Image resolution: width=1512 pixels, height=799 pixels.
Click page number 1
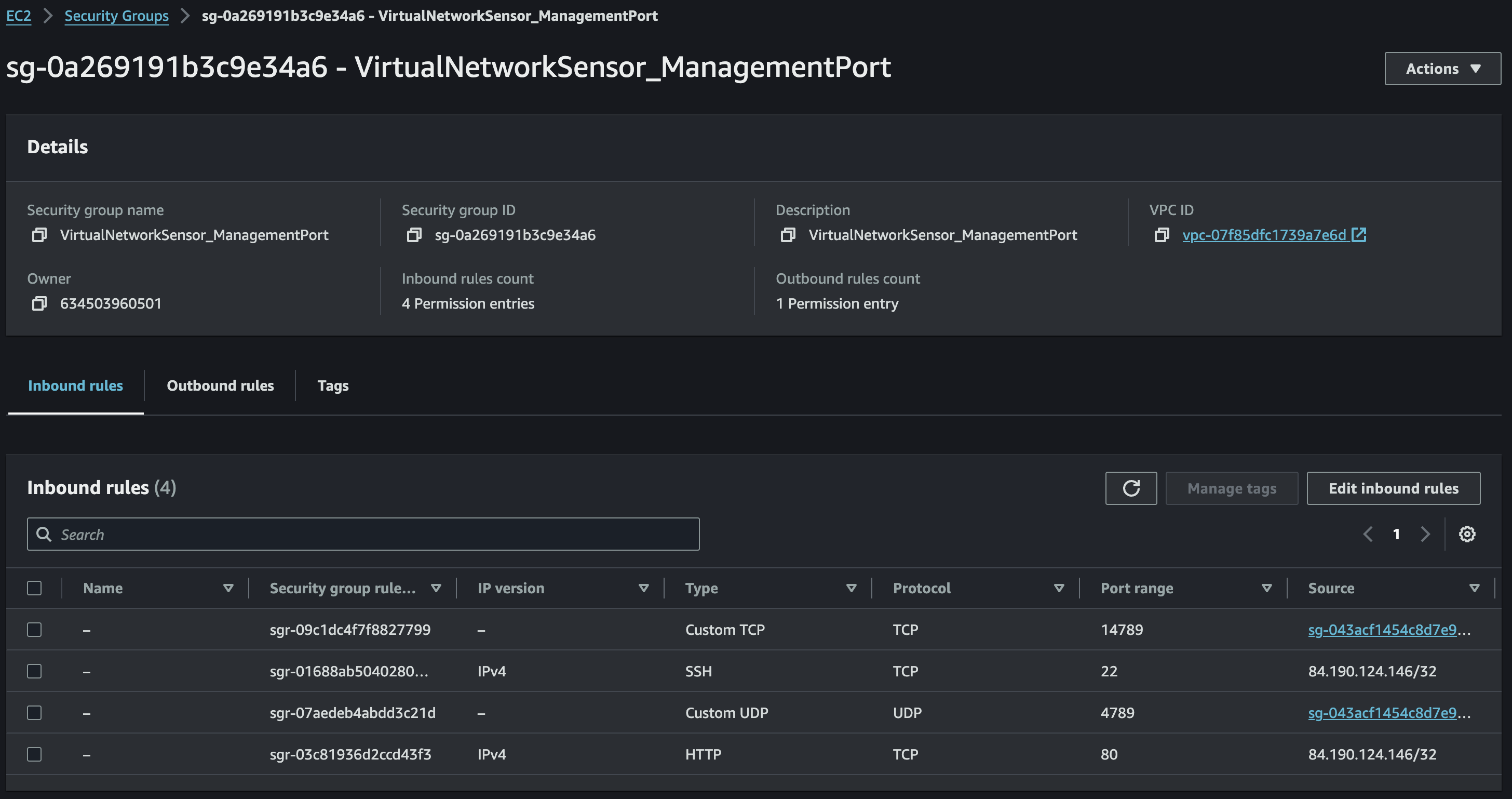pos(1396,534)
